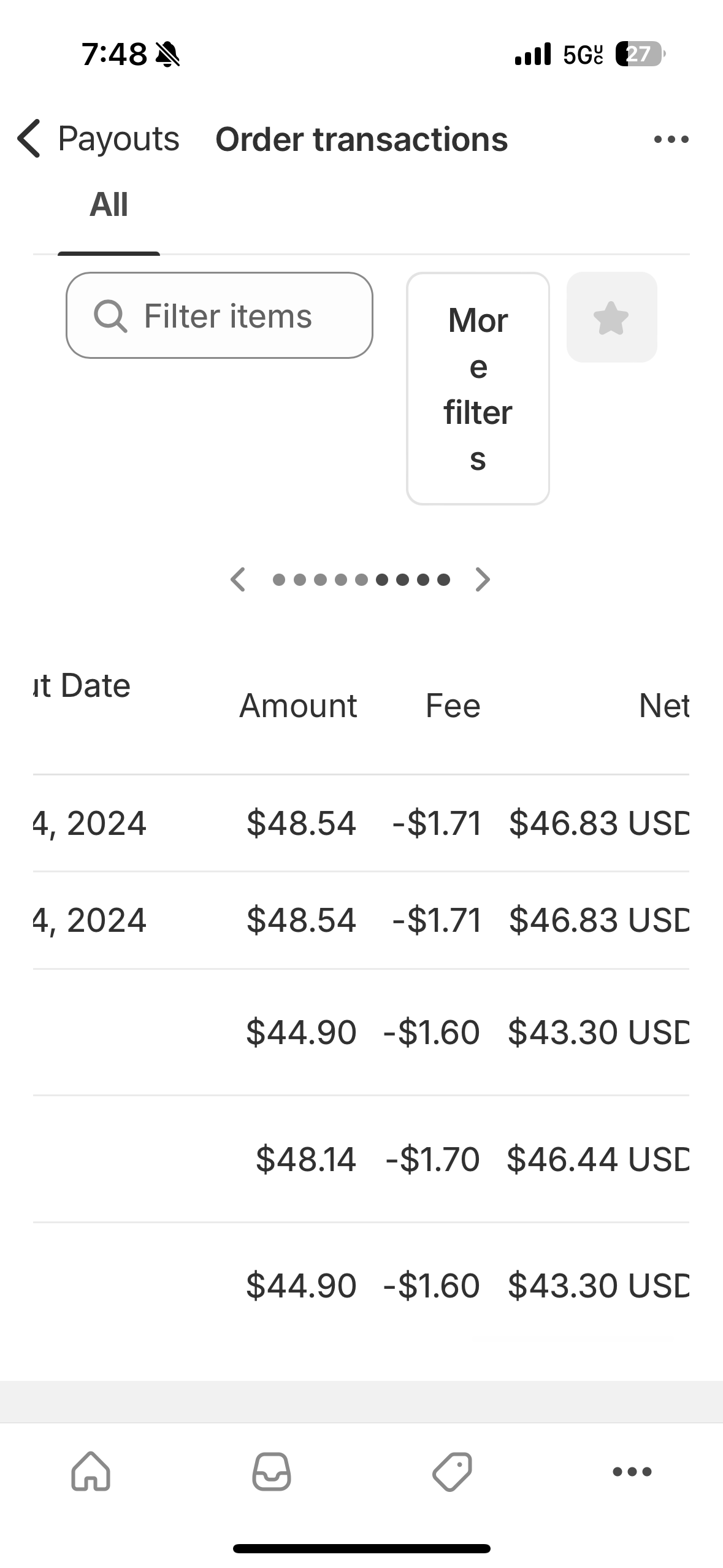Image resolution: width=723 pixels, height=1568 pixels.
Task: Open the Home icon in bottom bar
Action: pos(91,1471)
